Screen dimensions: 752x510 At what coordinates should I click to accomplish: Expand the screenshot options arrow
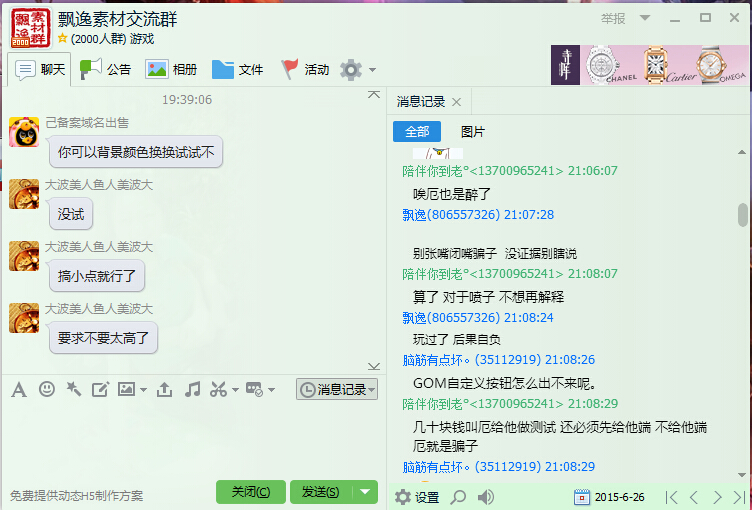pos(235,390)
